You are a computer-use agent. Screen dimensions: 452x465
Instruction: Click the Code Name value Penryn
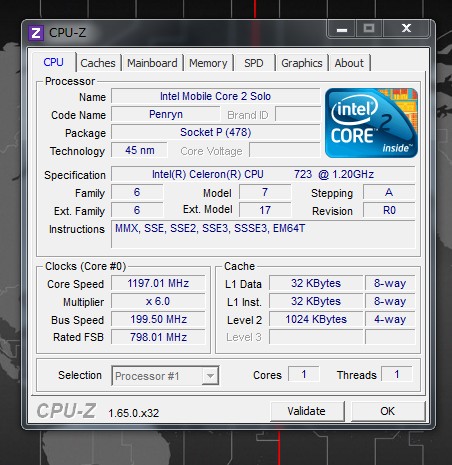tap(166, 114)
